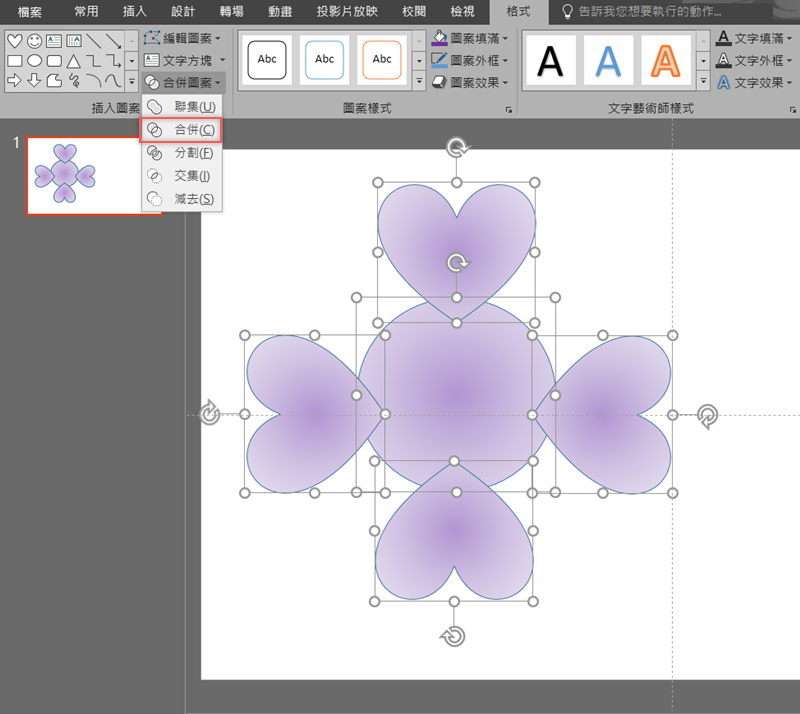Select the smiley face shape
The height and width of the screenshot is (714, 800).
click(x=34, y=41)
